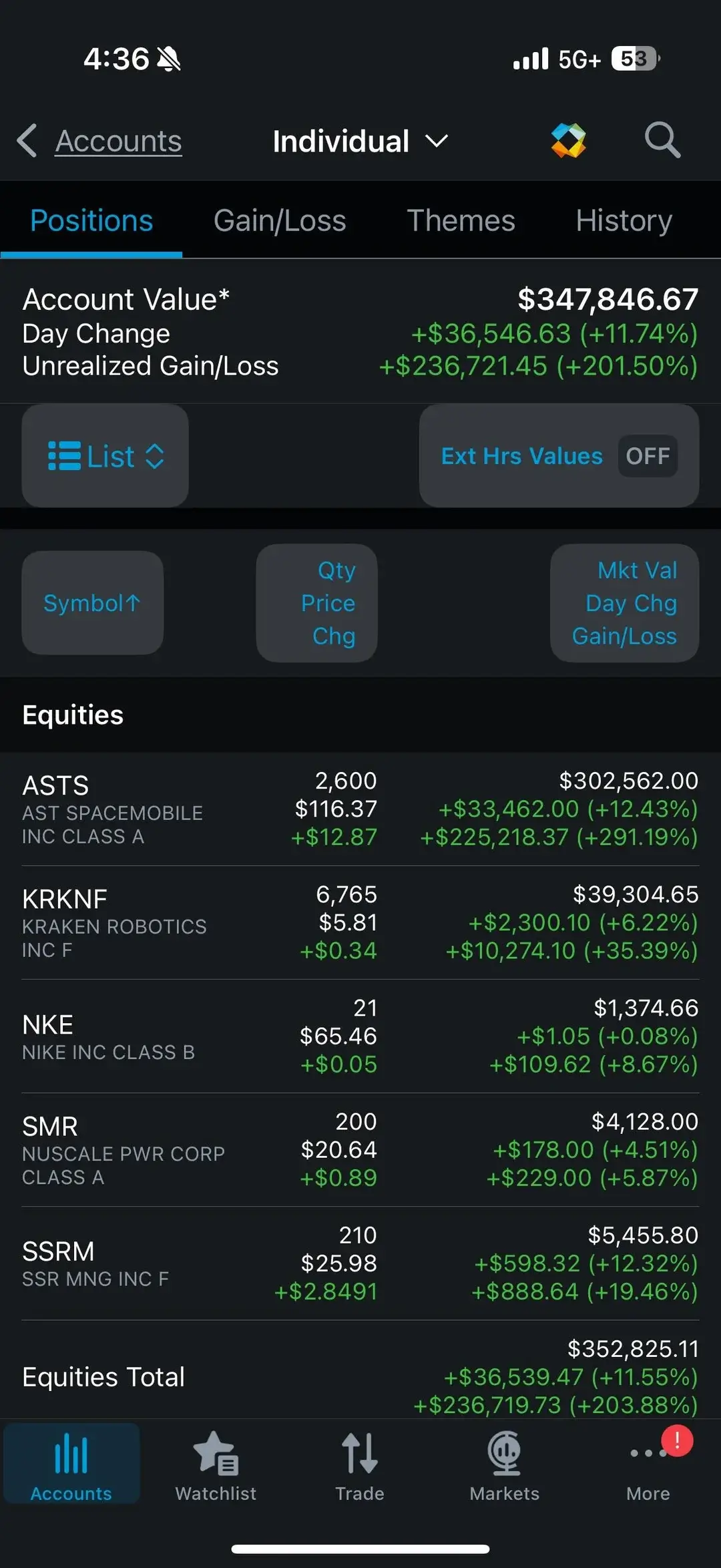Toggle Ext Hrs Values OFF switch
The height and width of the screenshot is (1568, 721).
click(648, 456)
